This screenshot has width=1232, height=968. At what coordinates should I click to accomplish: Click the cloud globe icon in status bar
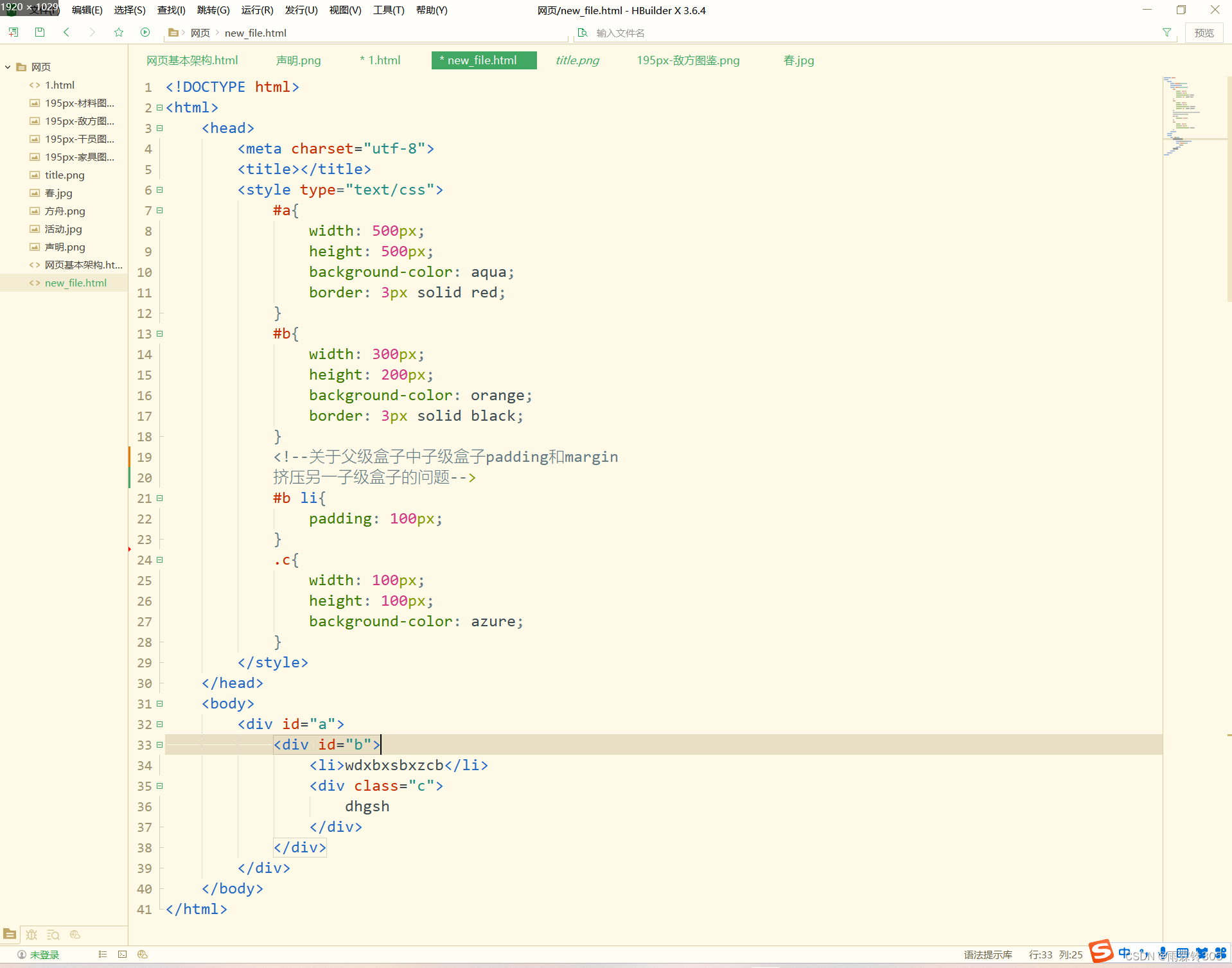tap(143, 955)
